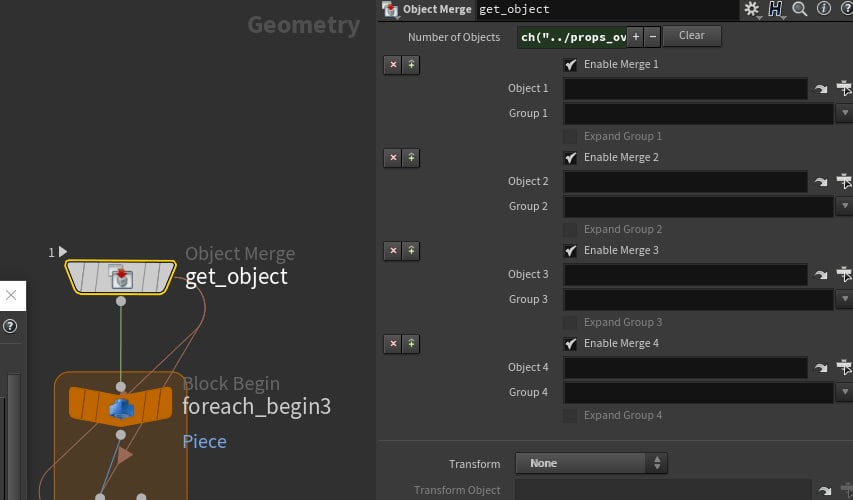Open the node info icon
Viewport: 853px width, 500px height.
[x=824, y=8]
